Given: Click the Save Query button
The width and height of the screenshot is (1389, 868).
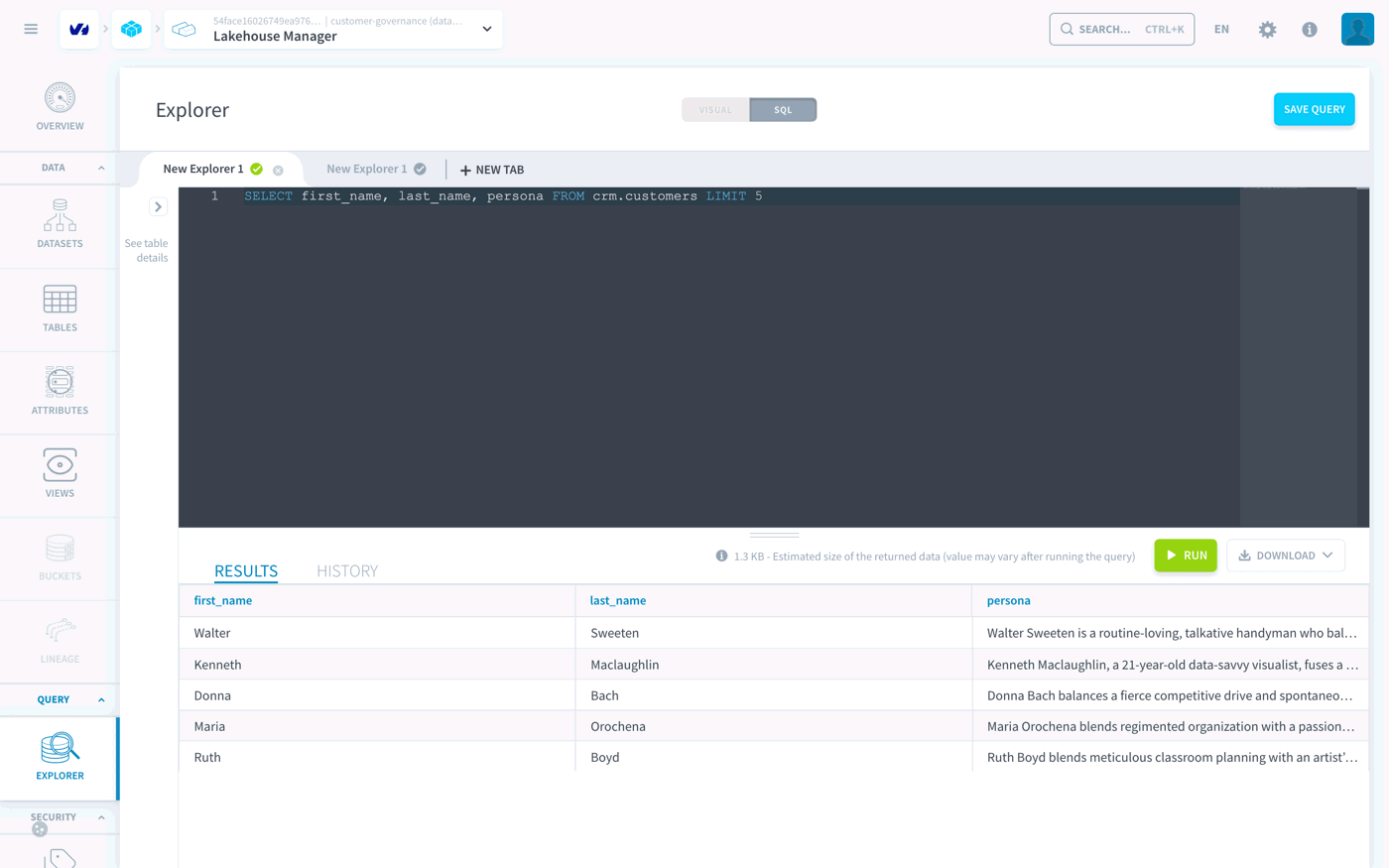Looking at the screenshot, I should coord(1314,109).
